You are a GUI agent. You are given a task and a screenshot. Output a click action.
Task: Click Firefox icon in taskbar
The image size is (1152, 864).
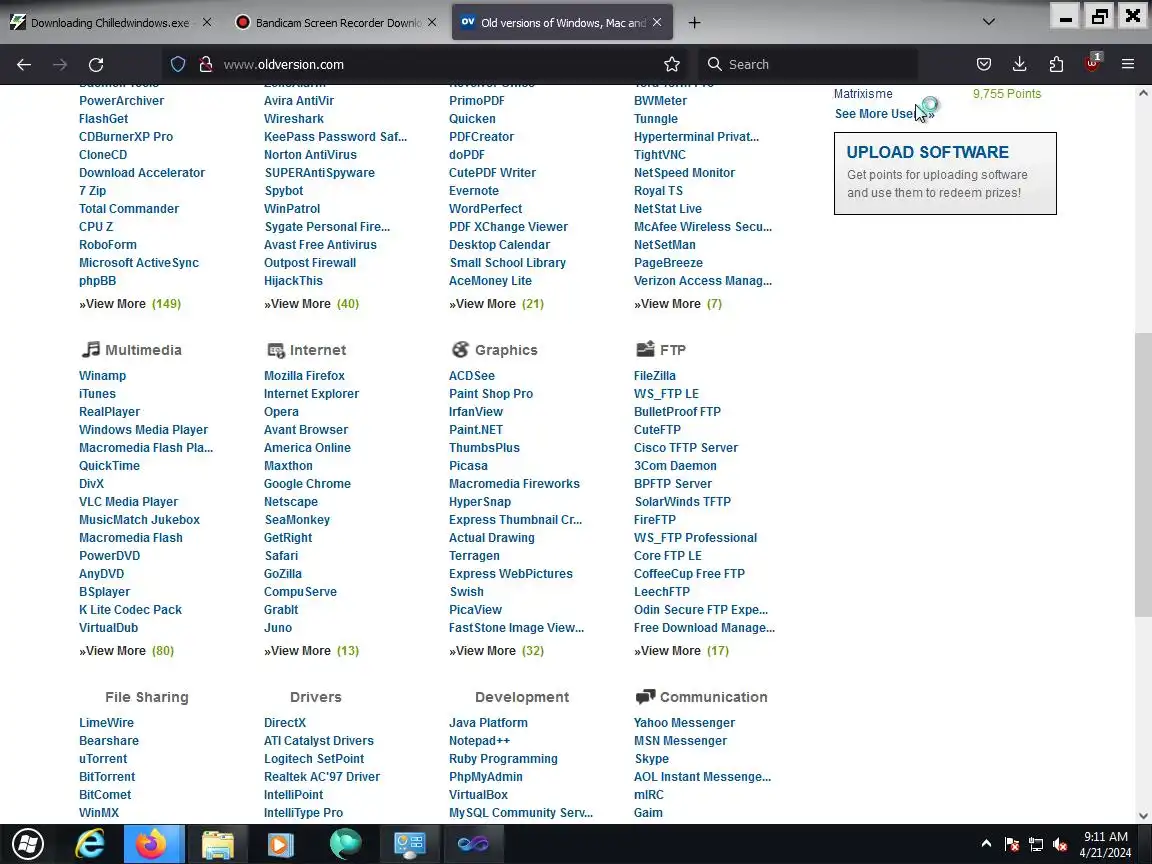point(151,844)
